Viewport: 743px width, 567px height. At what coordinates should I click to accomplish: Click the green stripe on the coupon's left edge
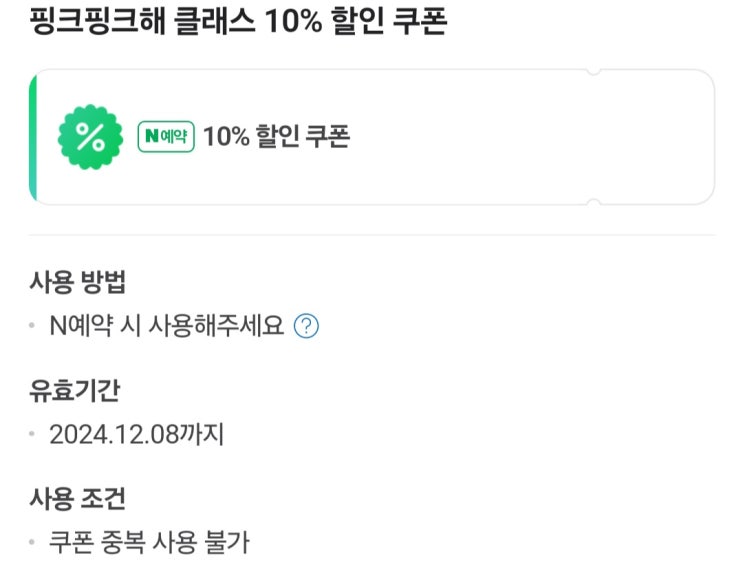33,137
